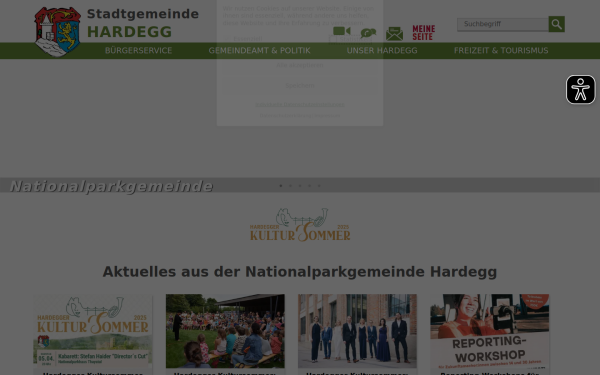Click Speichern in the cookie dialog
The image size is (600, 375).
click(300, 86)
